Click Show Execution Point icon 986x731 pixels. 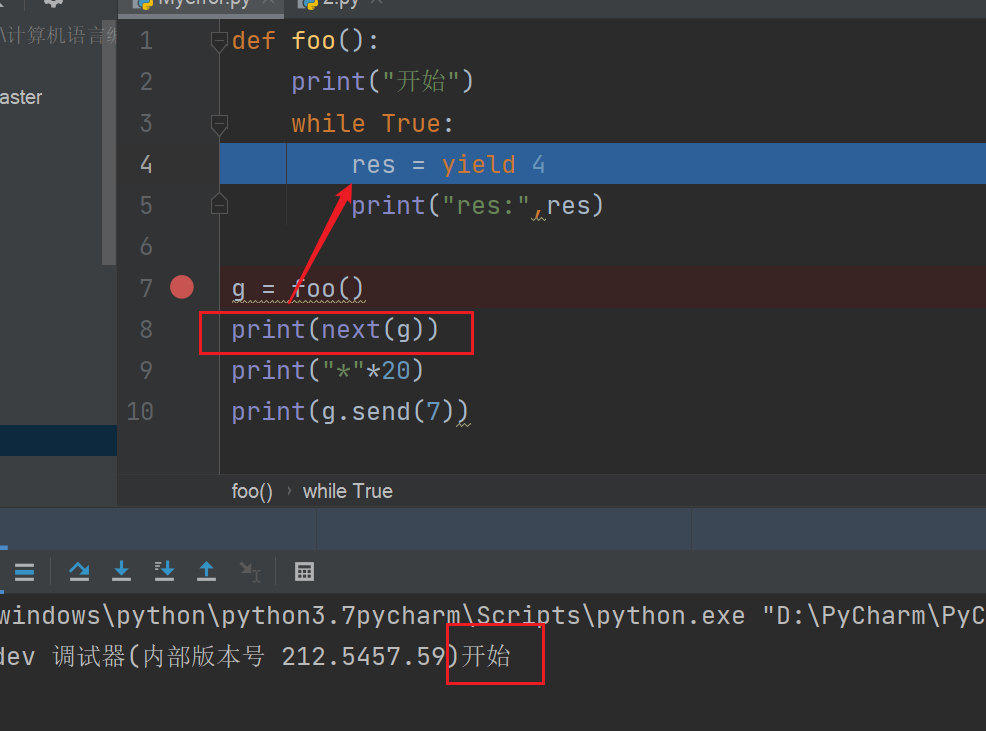pos(24,571)
